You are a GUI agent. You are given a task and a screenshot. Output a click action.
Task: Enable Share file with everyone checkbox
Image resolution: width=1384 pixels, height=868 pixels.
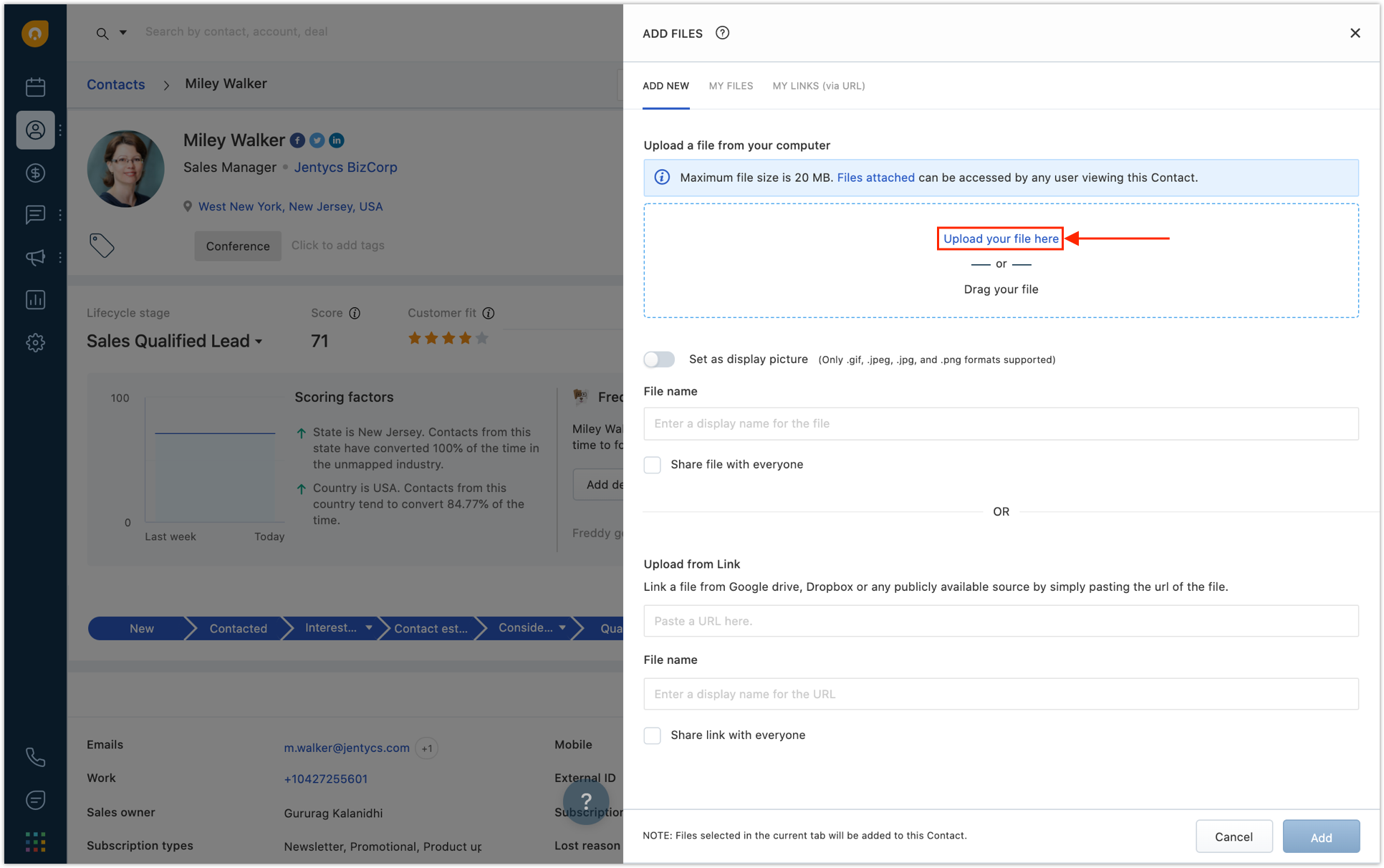pos(652,464)
